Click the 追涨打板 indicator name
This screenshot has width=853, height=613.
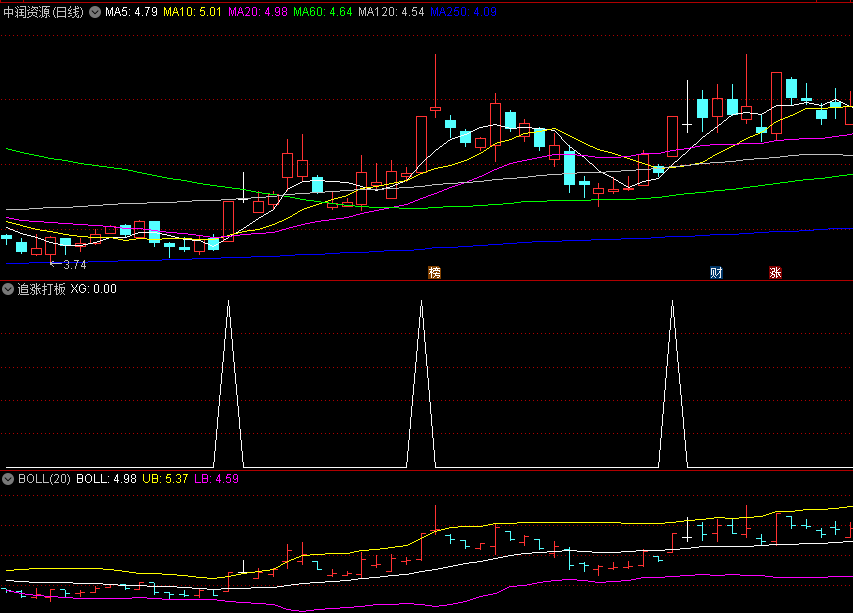(x=41, y=289)
